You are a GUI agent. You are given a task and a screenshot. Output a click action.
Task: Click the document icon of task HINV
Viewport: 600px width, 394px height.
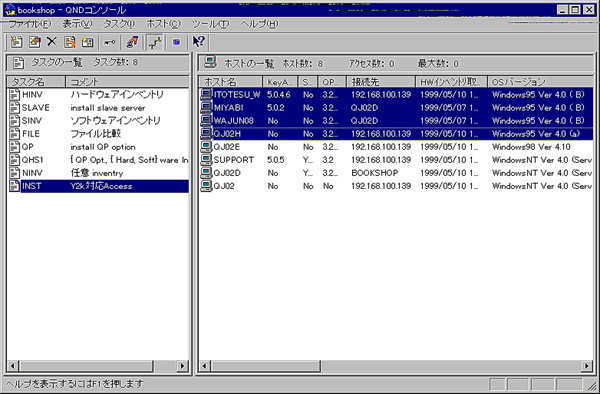coord(15,94)
